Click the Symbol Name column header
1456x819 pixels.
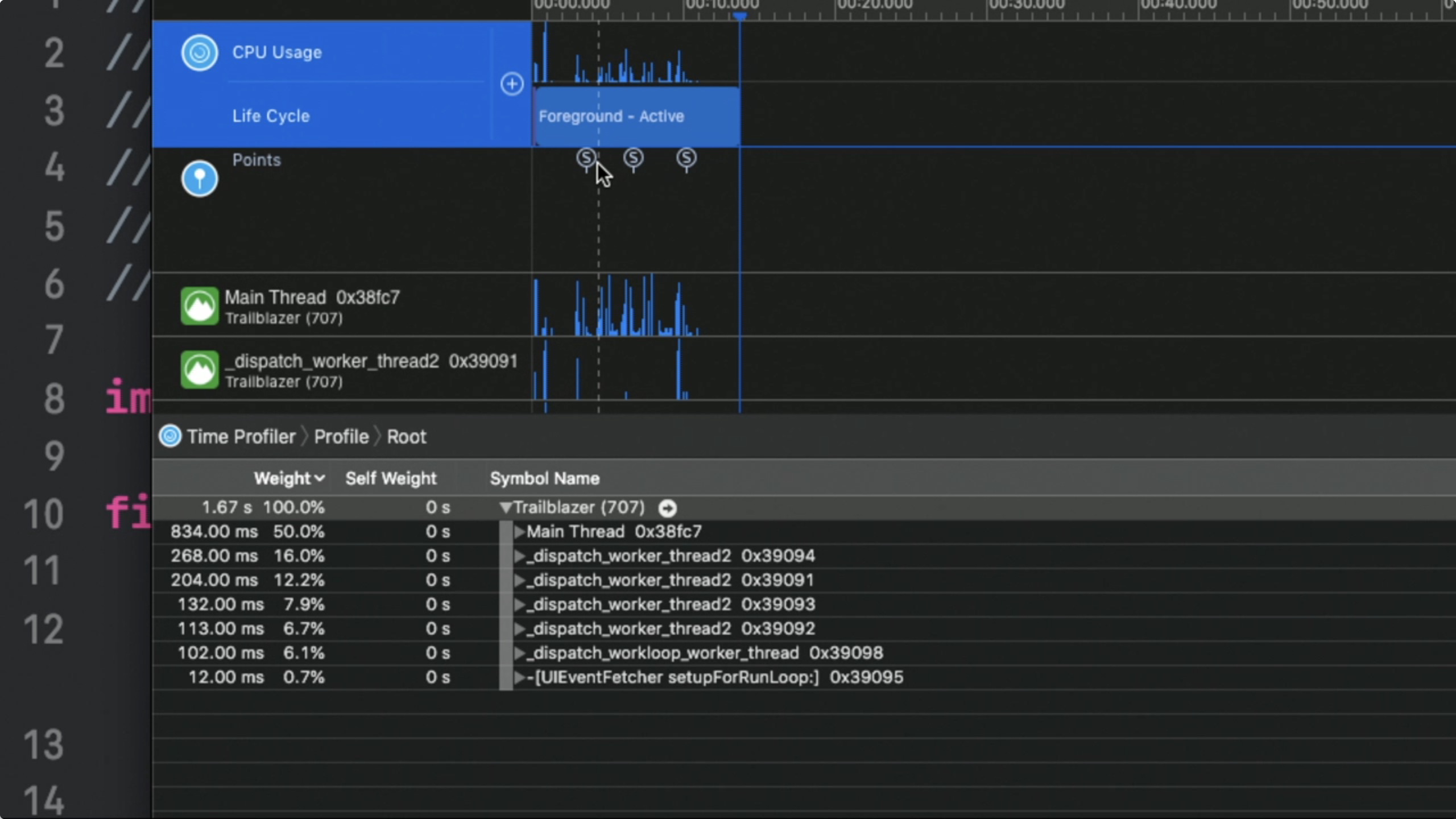click(544, 478)
